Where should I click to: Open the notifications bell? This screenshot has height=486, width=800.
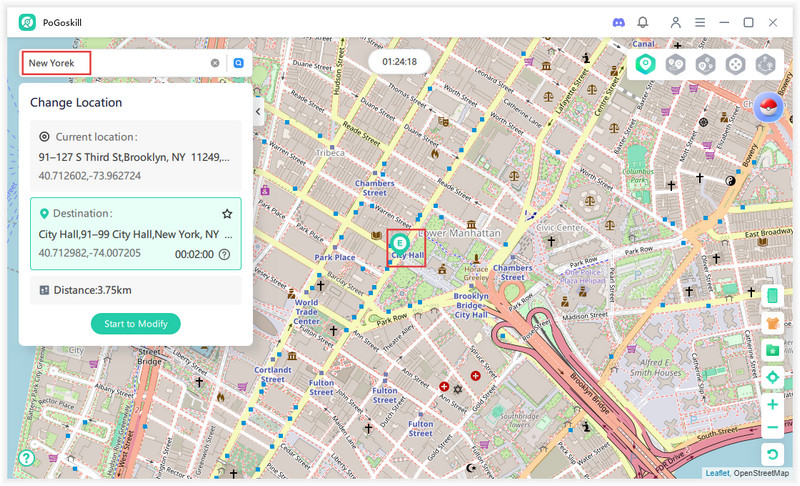[643, 22]
